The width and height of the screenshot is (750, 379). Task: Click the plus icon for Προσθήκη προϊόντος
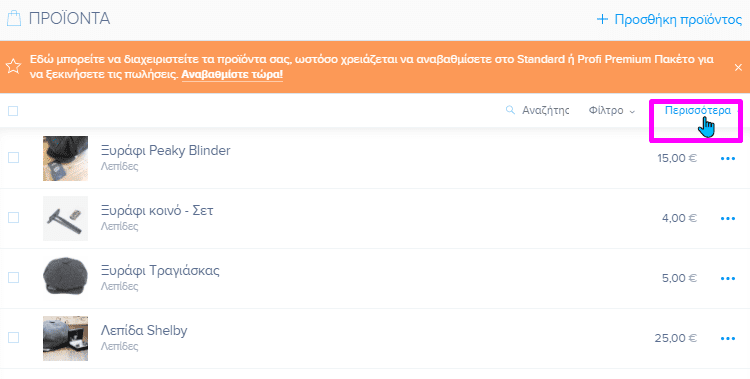pos(602,19)
